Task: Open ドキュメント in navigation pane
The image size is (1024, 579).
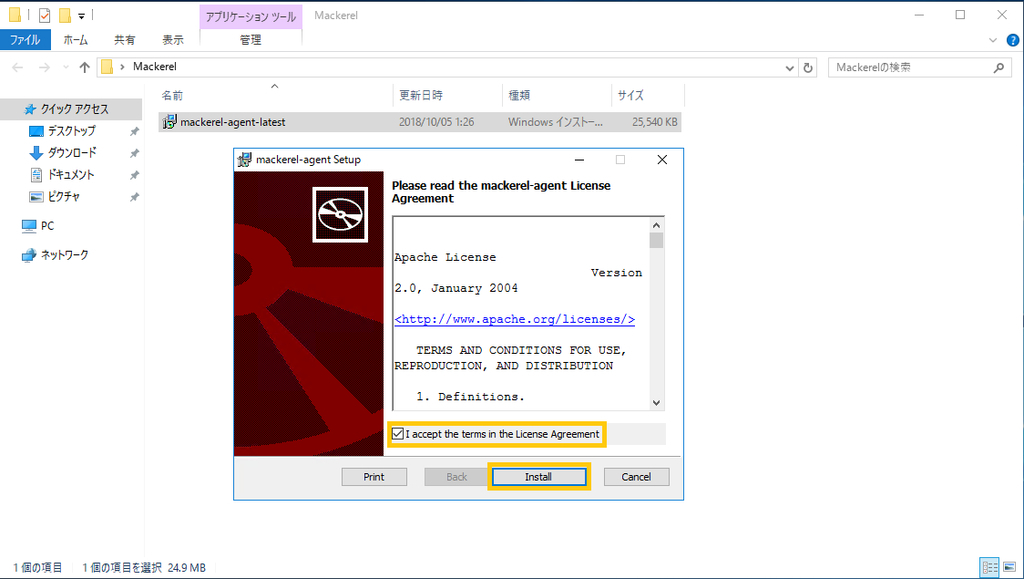Action: pos(71,175)
